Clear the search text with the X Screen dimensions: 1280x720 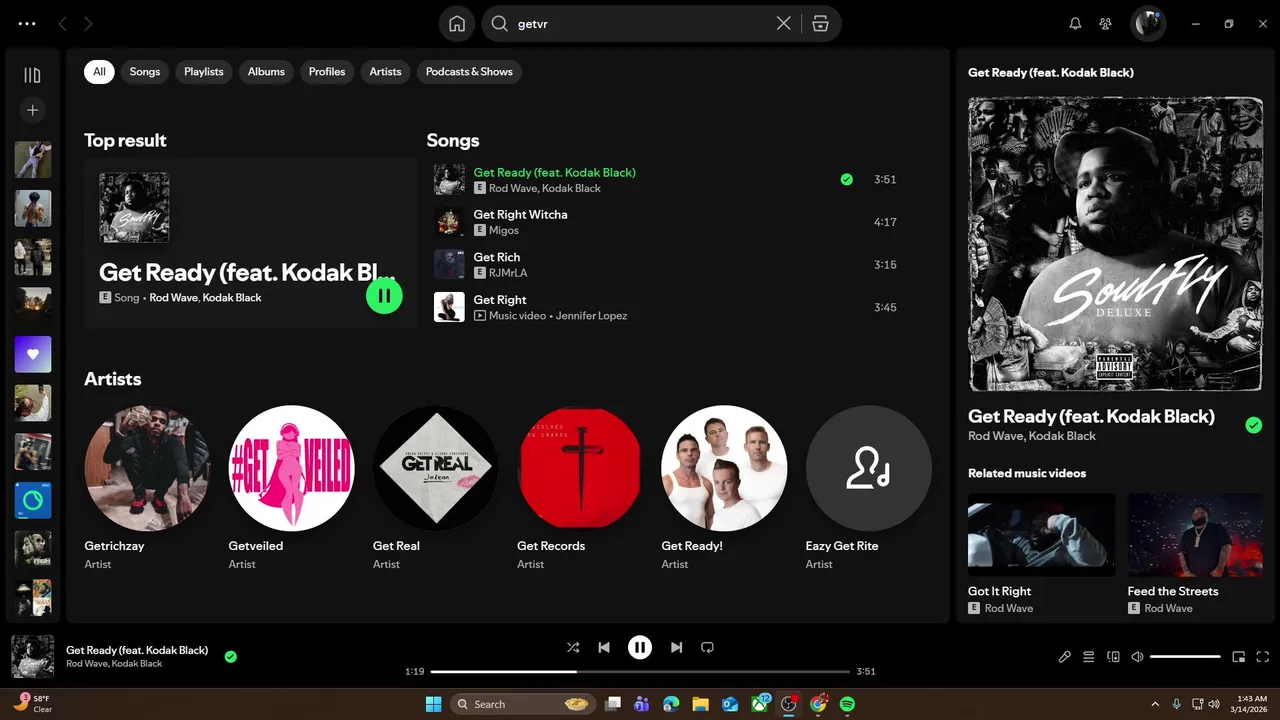coord(784,24)
